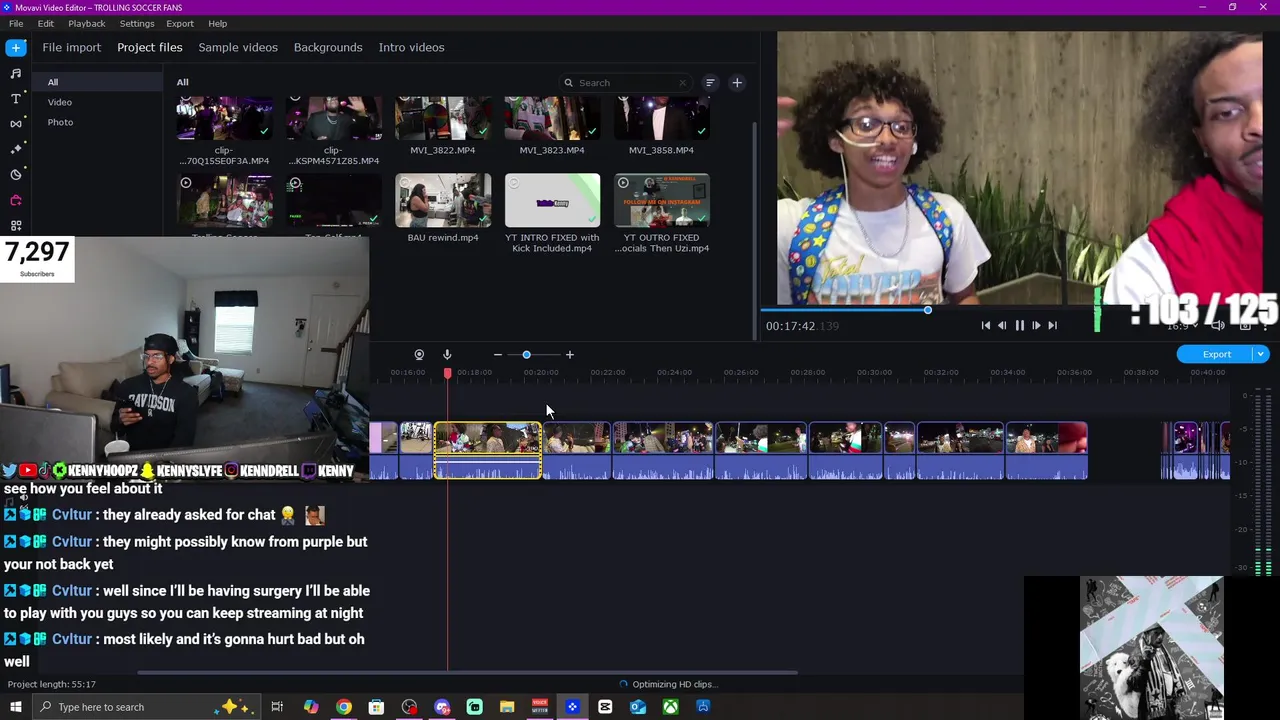Open the Export options dropdown arrow
The height and width of the screenshot is (720, 1280).
coord(1261,354)
